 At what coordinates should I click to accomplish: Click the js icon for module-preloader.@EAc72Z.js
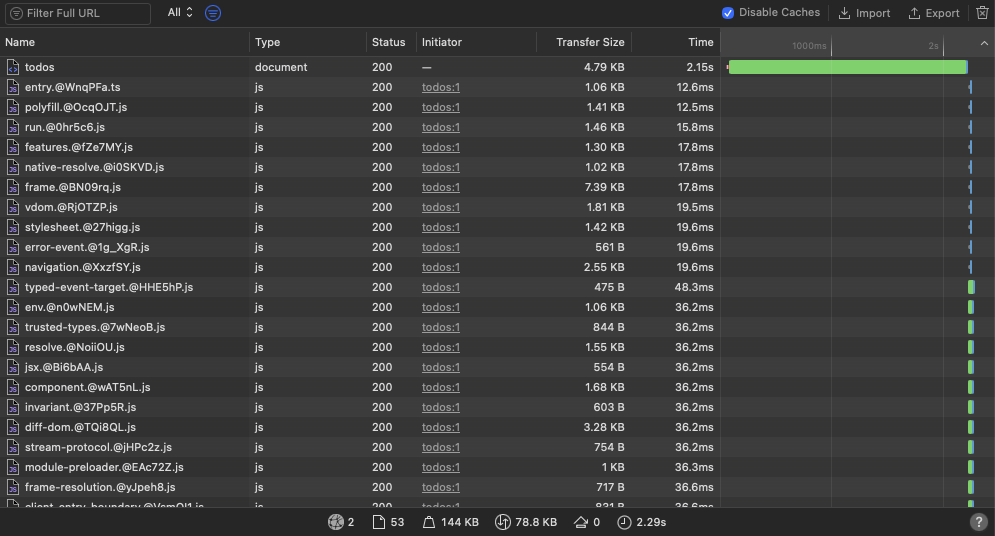click(13, 467)
